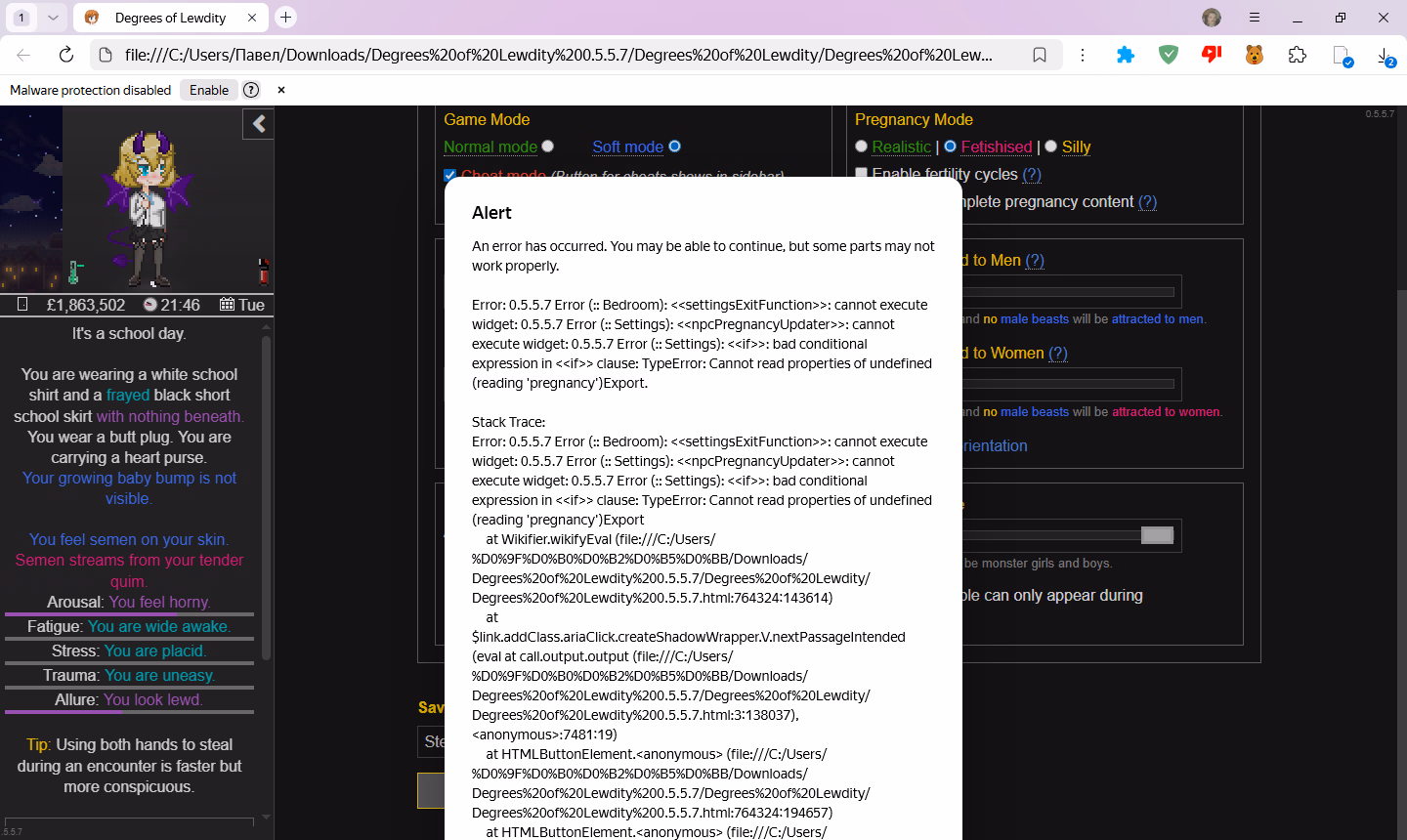This screenshot has width=1407, height=840.
Task: Select the Normal mode radio button
Action: coord(548,147)
